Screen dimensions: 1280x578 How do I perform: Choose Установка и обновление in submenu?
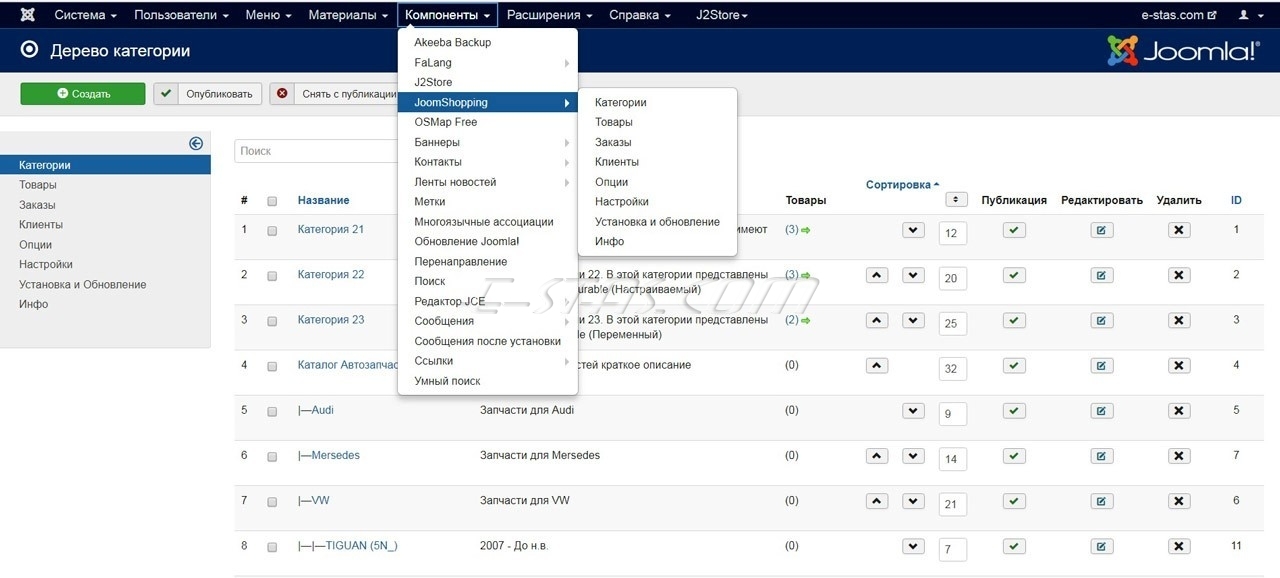(x=657, y=222)
